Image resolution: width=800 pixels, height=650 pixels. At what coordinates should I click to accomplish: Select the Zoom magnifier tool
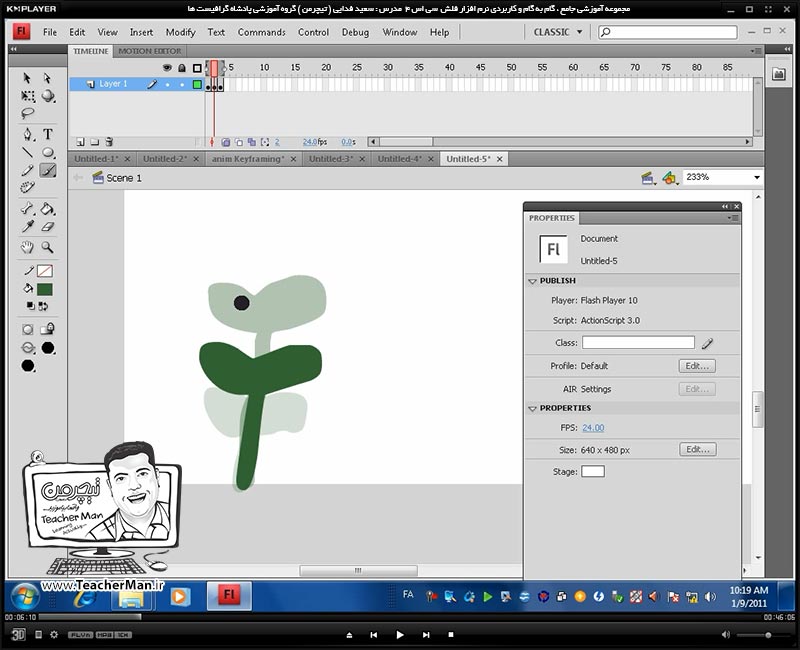pos(47,247)
